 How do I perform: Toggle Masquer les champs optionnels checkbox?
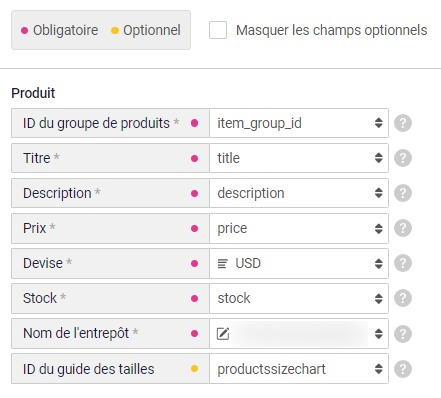[x=218, y=30]
